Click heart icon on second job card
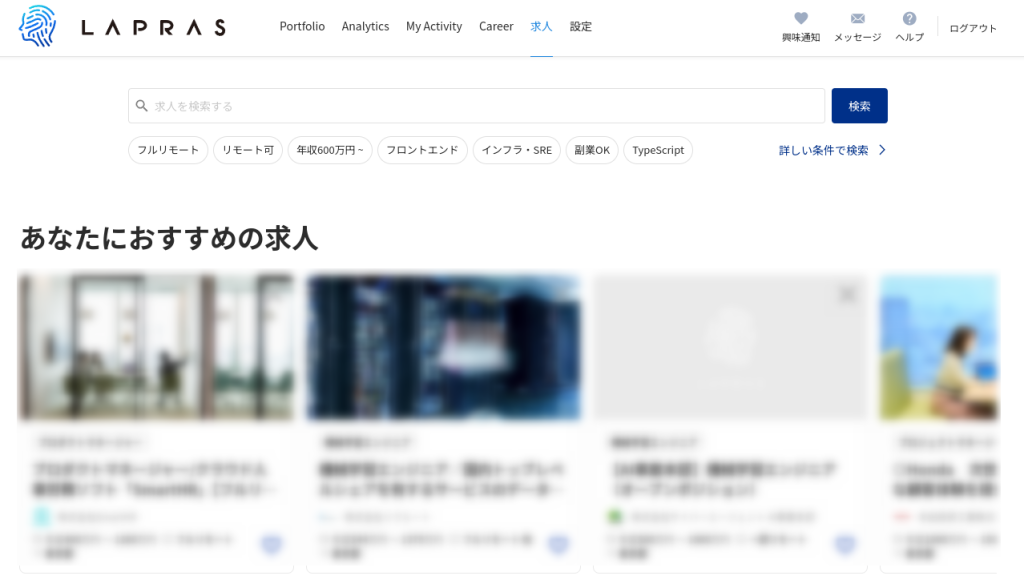This screenshot has height=584, width=1024. click(x=558, y=544)
